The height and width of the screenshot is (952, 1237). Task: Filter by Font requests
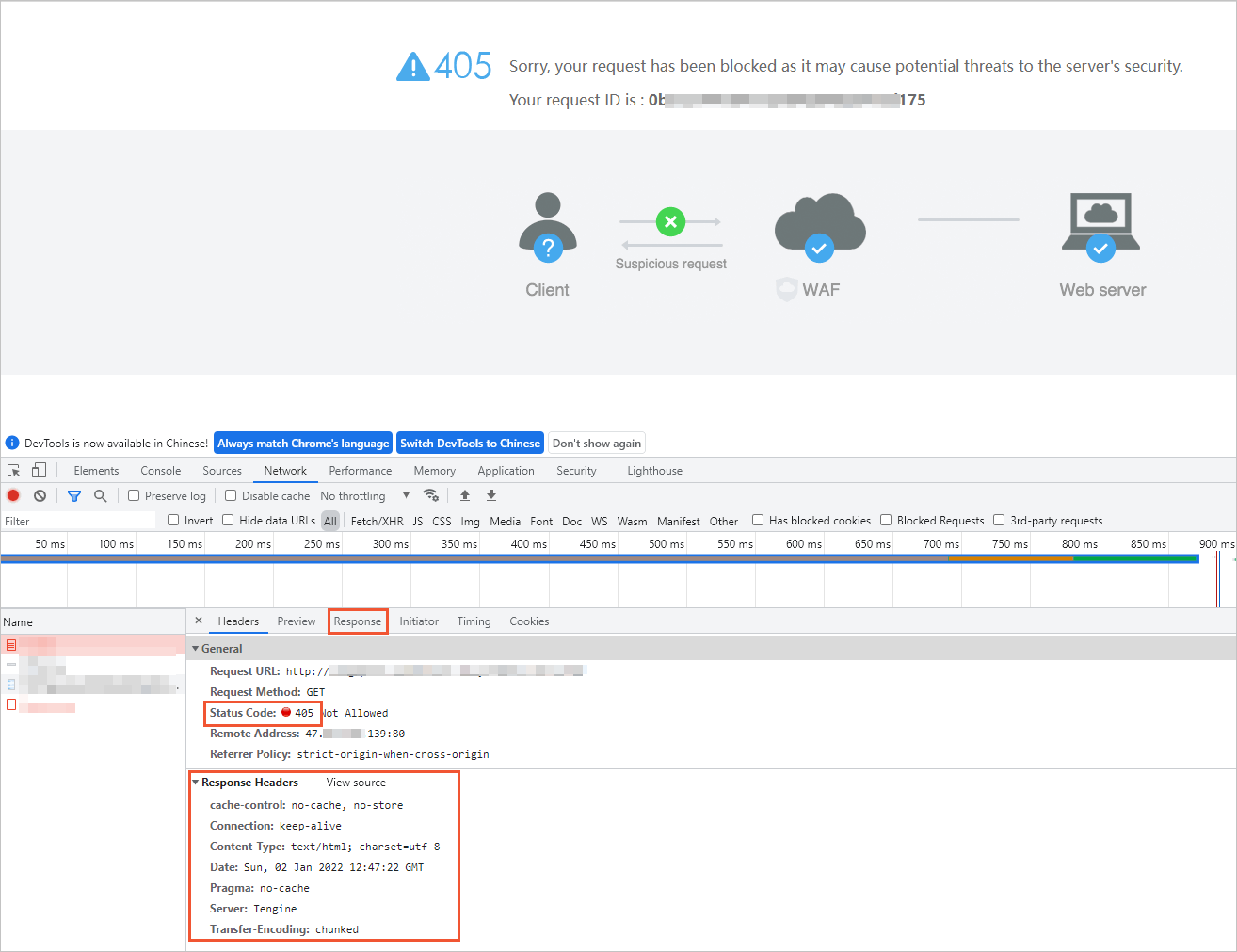[541, 521]
